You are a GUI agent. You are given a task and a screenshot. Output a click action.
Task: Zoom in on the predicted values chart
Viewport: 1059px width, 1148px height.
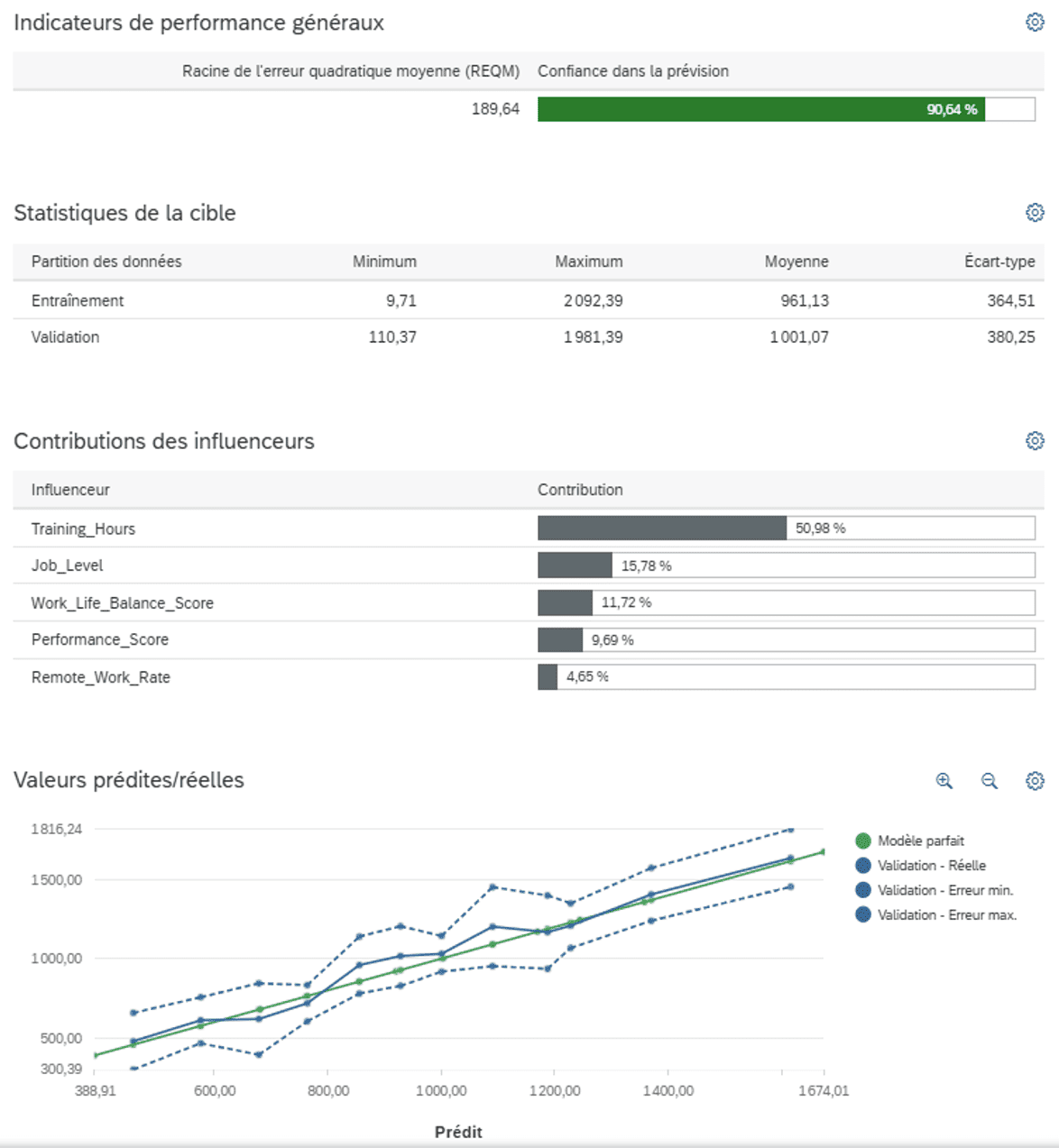[x=944, y=781]
